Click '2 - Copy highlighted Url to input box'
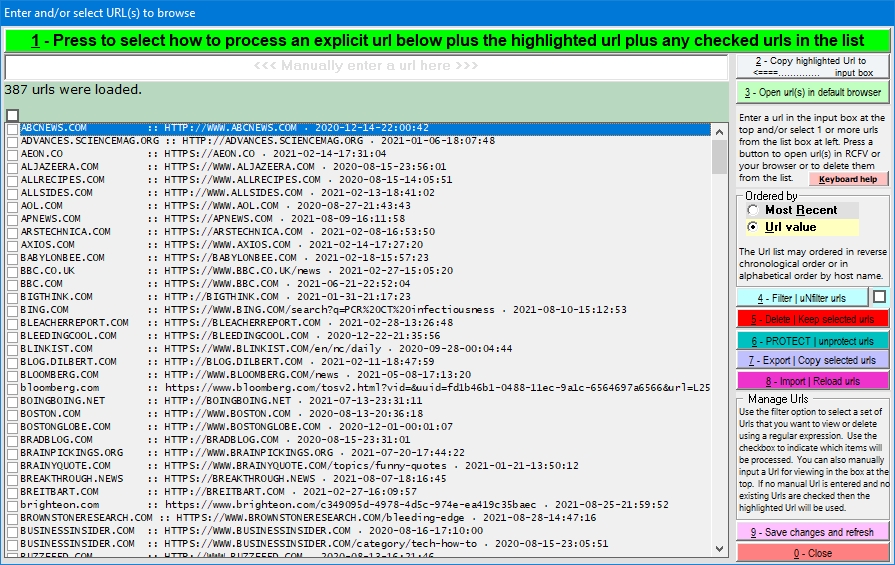895x565 pixels. (x=812, y=66)
